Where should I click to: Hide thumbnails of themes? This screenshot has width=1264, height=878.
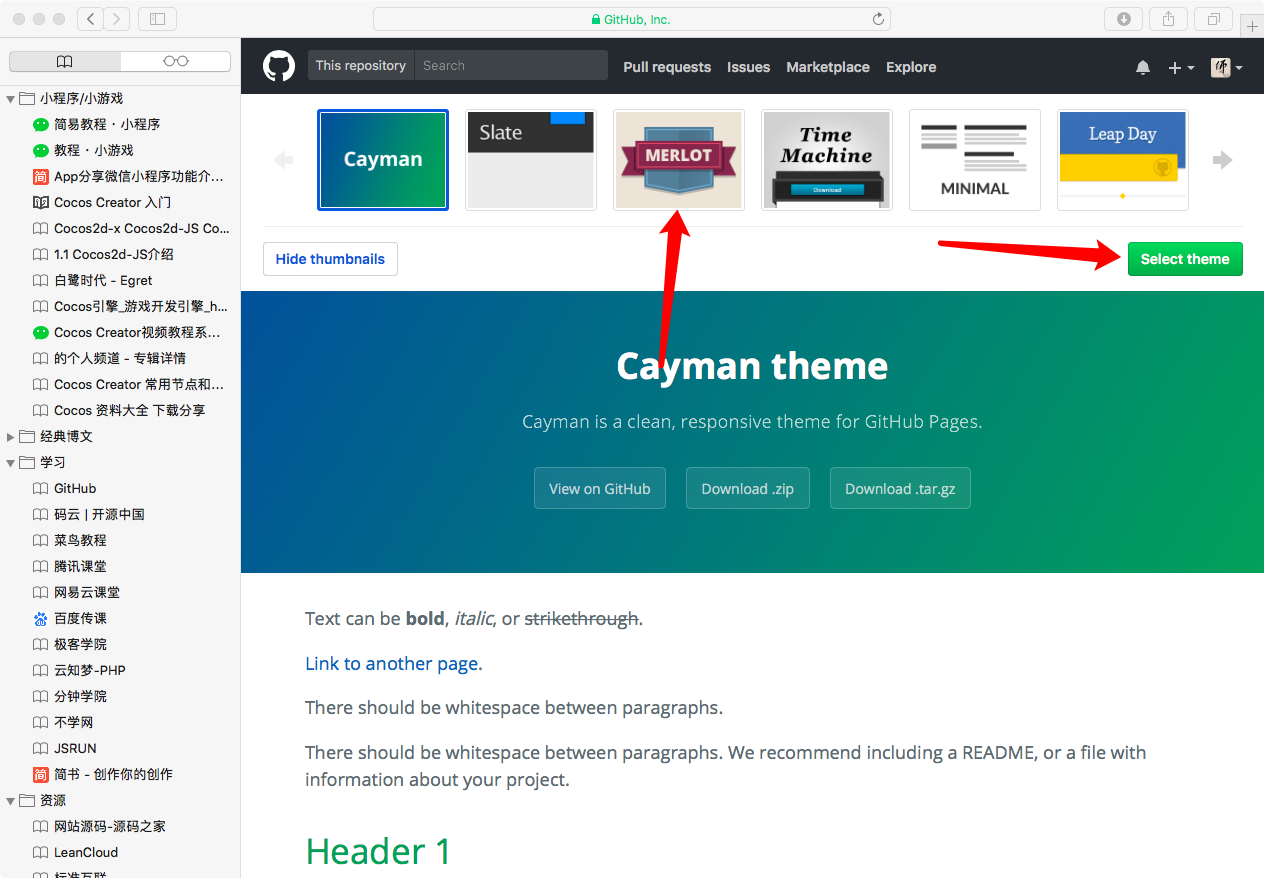click(x=330, y=259)
